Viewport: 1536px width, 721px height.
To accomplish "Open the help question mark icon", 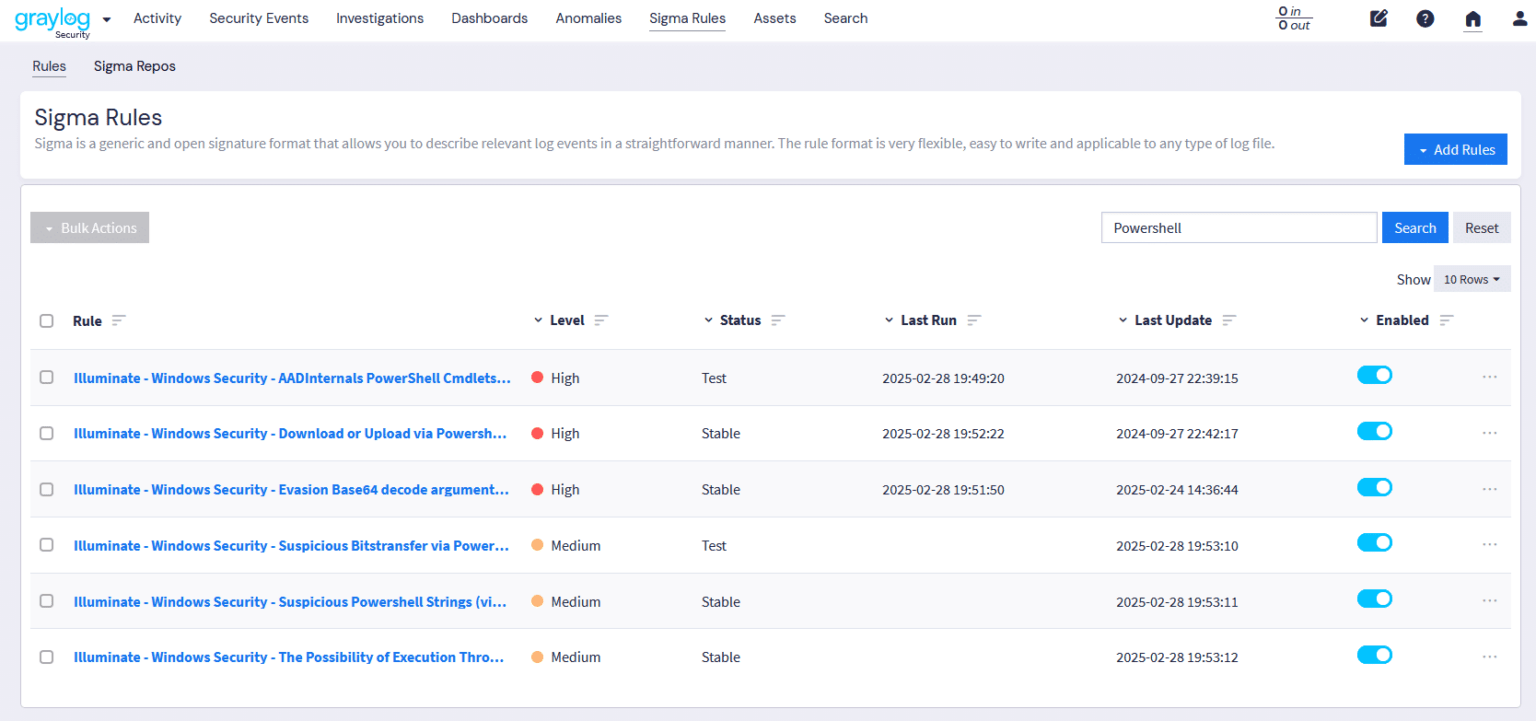I will point(1425,18).
